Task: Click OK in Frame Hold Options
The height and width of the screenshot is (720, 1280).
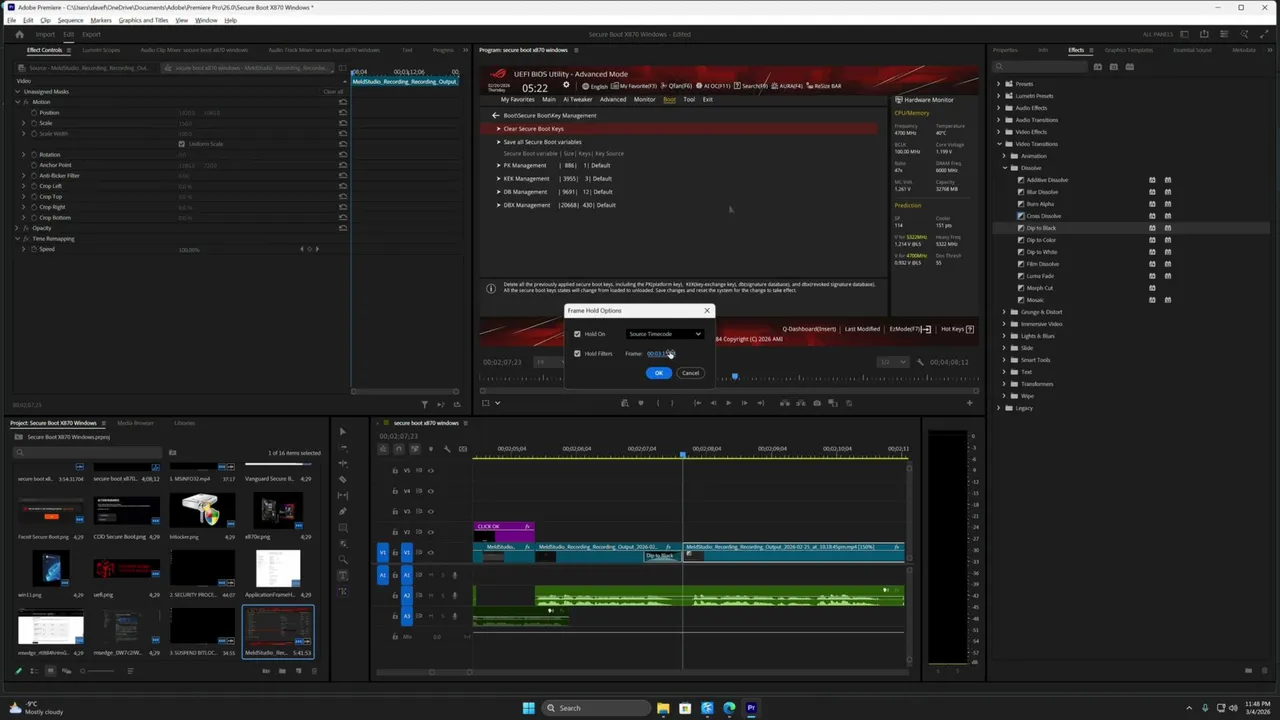Action: click(659, 373)
